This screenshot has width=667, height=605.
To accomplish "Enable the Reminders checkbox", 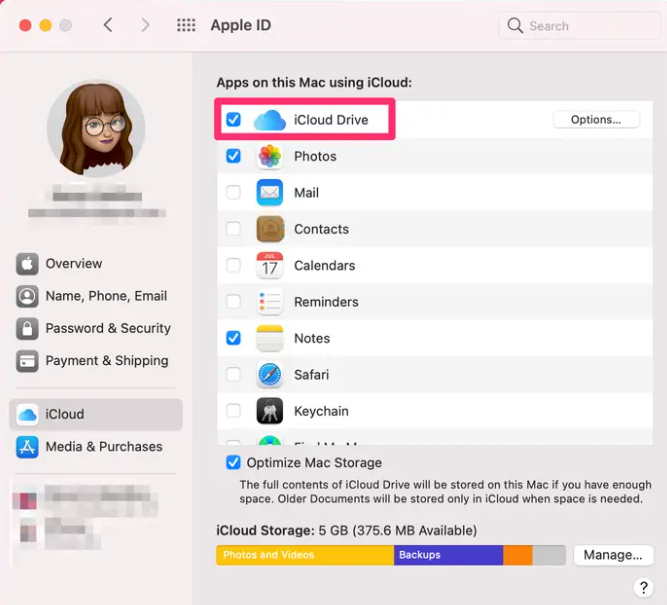I will 233,302.
